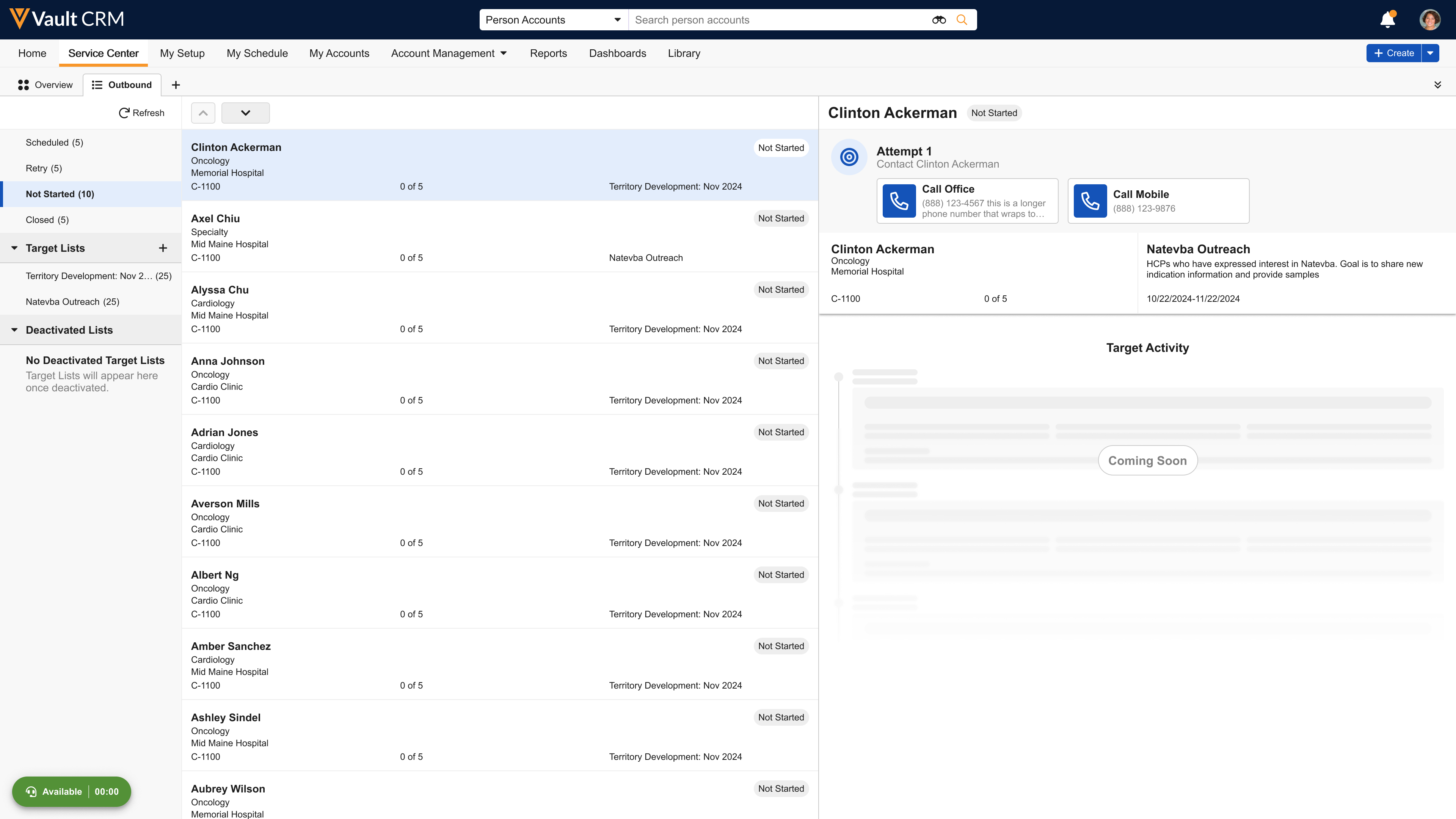Add a new tab with plus icon

click(176, 85)
